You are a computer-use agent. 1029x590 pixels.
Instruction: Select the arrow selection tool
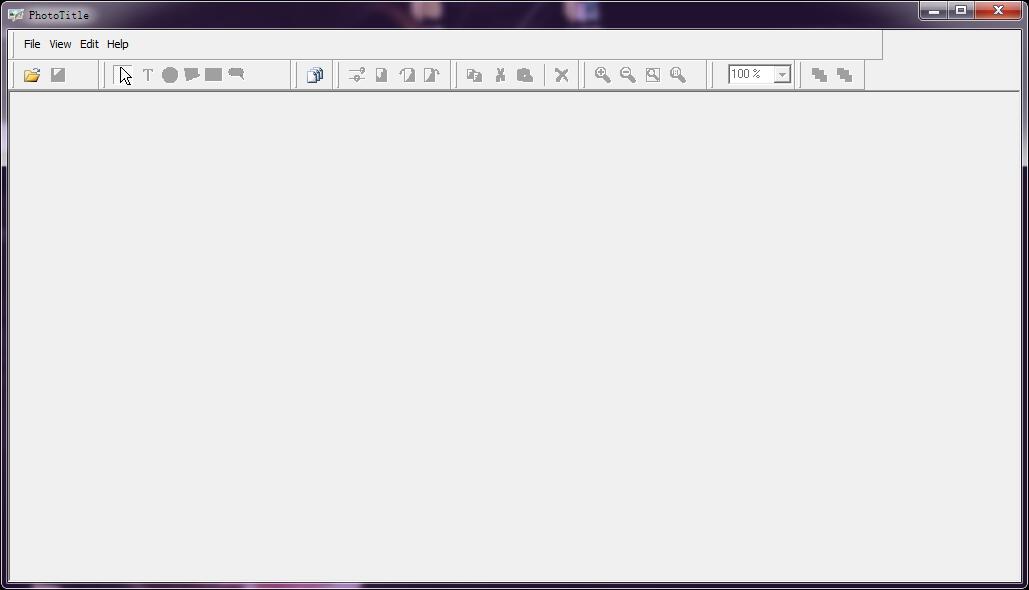click(122, 74)
